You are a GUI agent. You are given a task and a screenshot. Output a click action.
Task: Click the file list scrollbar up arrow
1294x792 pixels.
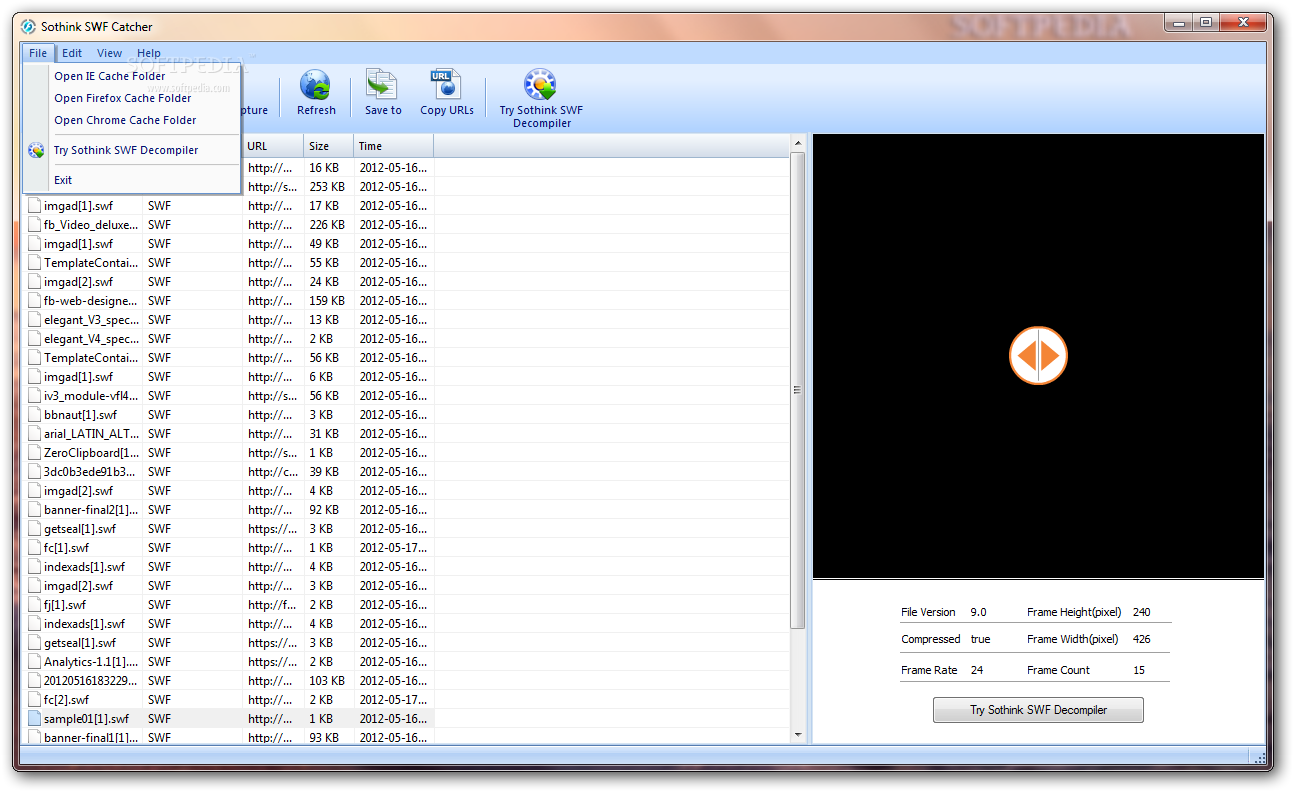(x=798, y=144)
